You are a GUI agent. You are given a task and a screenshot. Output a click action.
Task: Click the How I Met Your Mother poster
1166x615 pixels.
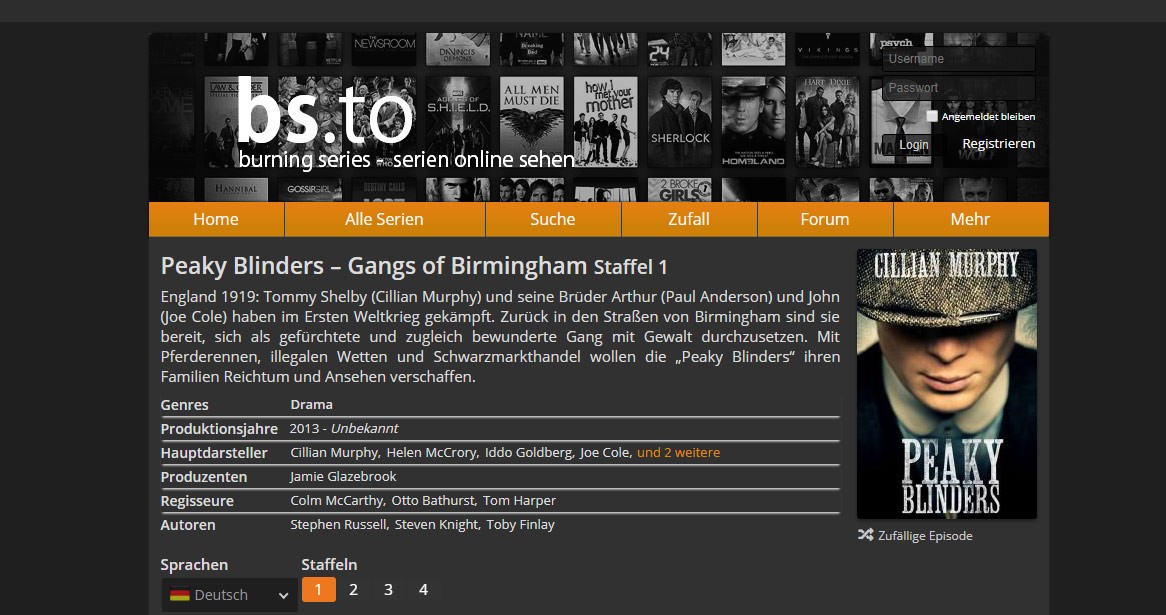(606, 121)
